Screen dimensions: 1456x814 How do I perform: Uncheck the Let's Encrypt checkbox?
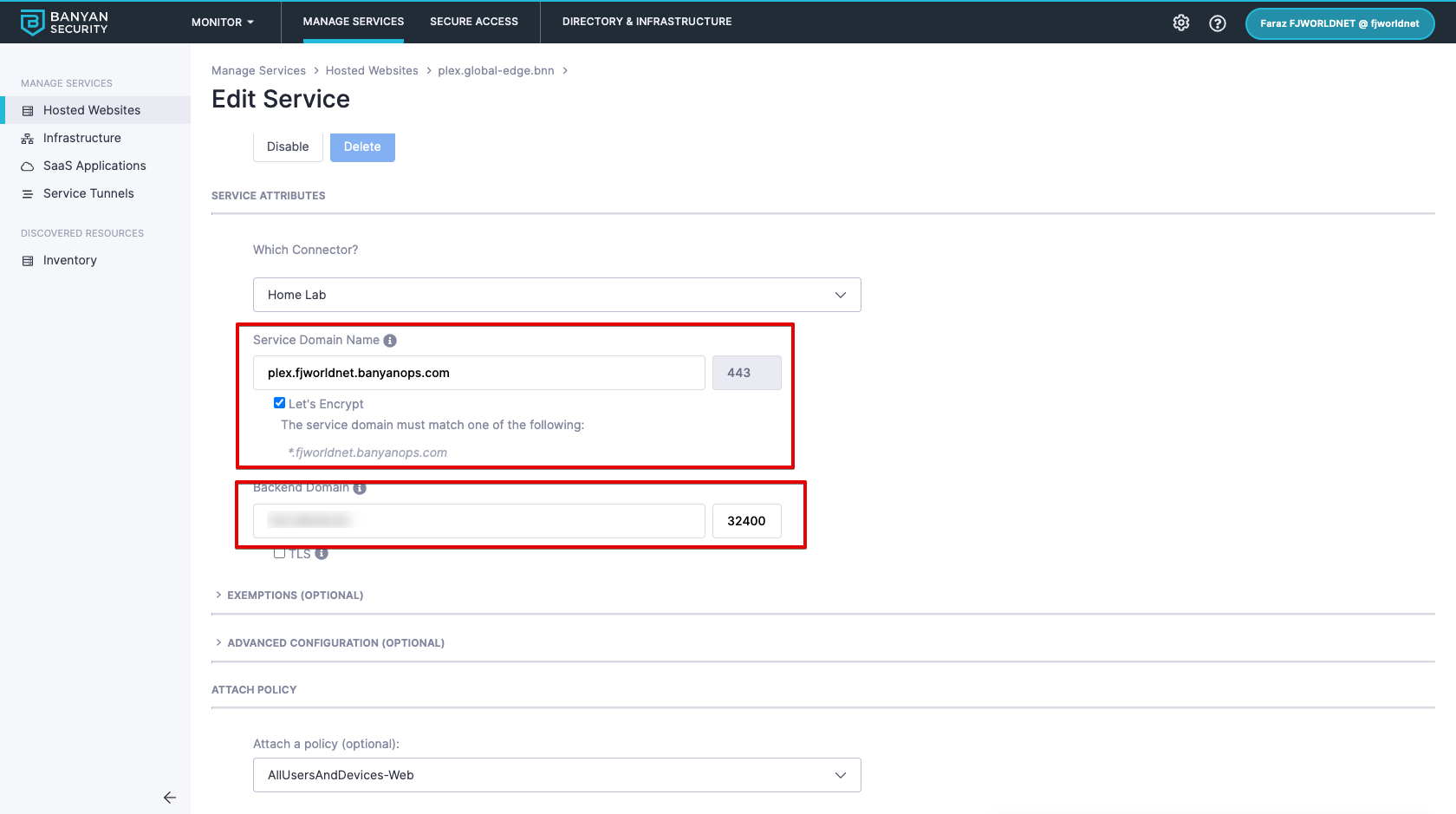[279, 403]
